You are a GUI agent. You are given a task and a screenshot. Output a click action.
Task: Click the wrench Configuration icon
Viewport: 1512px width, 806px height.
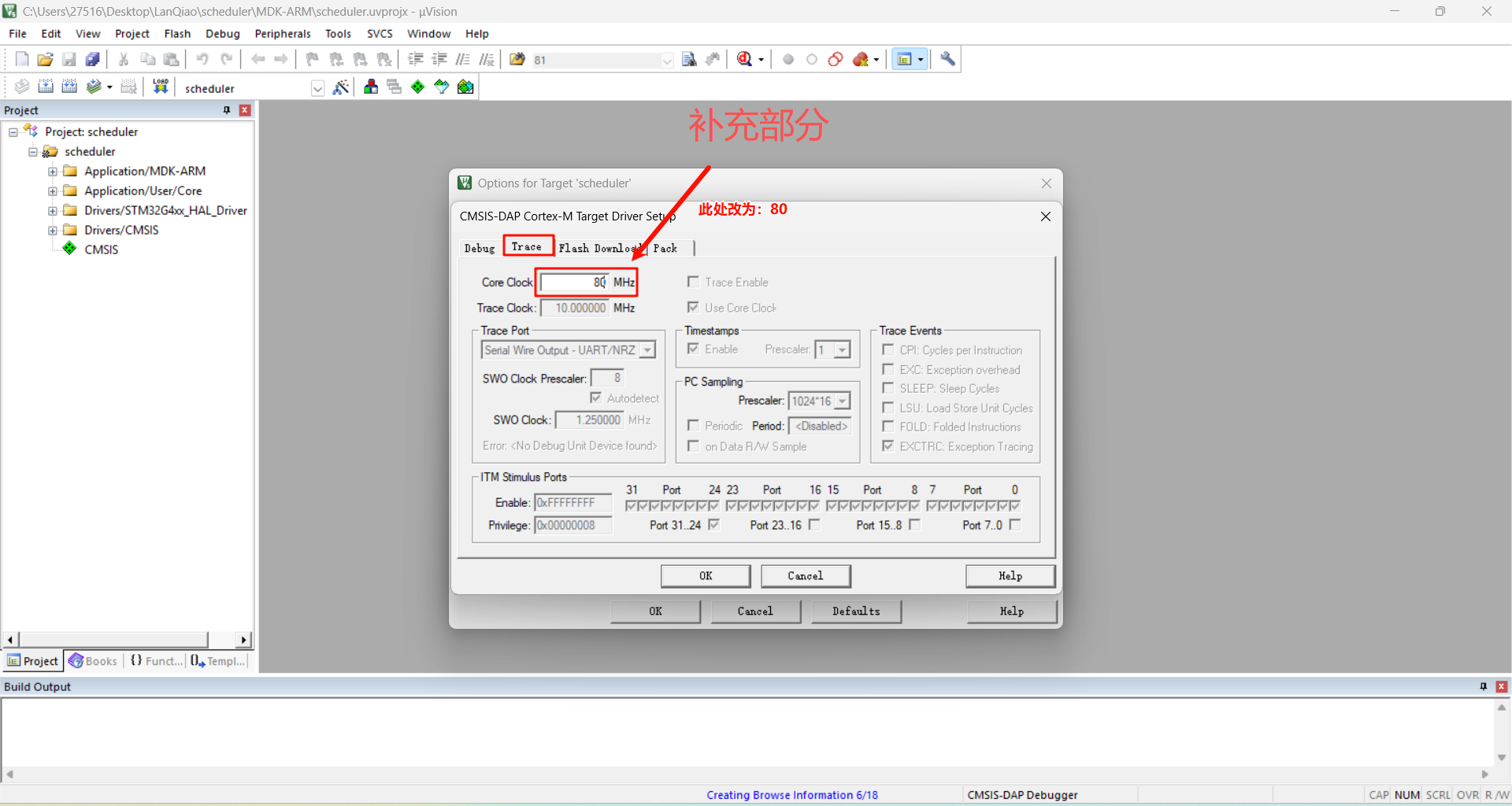tap(948, 59)
